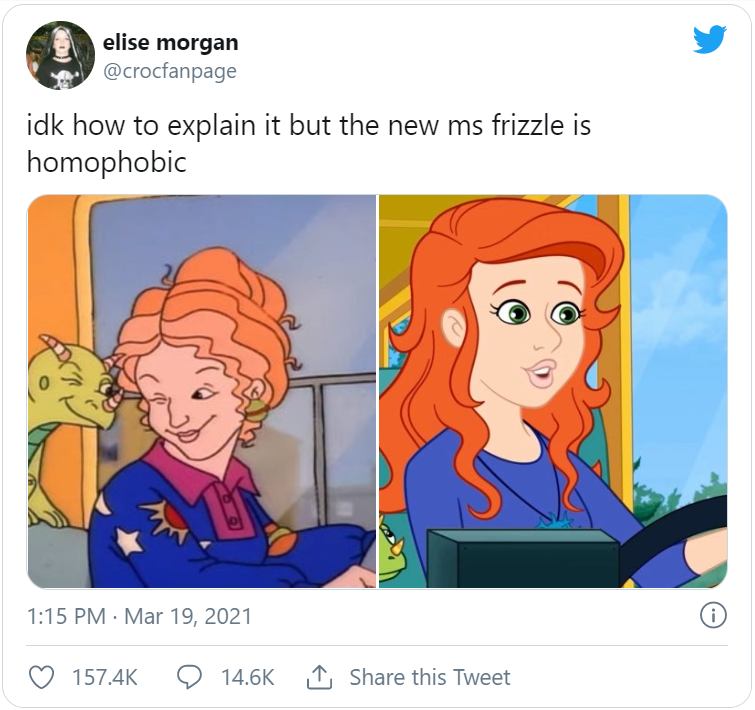The height and width of the screenshot is (710, 755).
Task: Click the Mar 19, 2021 date
Action: [x=188, y=616]
